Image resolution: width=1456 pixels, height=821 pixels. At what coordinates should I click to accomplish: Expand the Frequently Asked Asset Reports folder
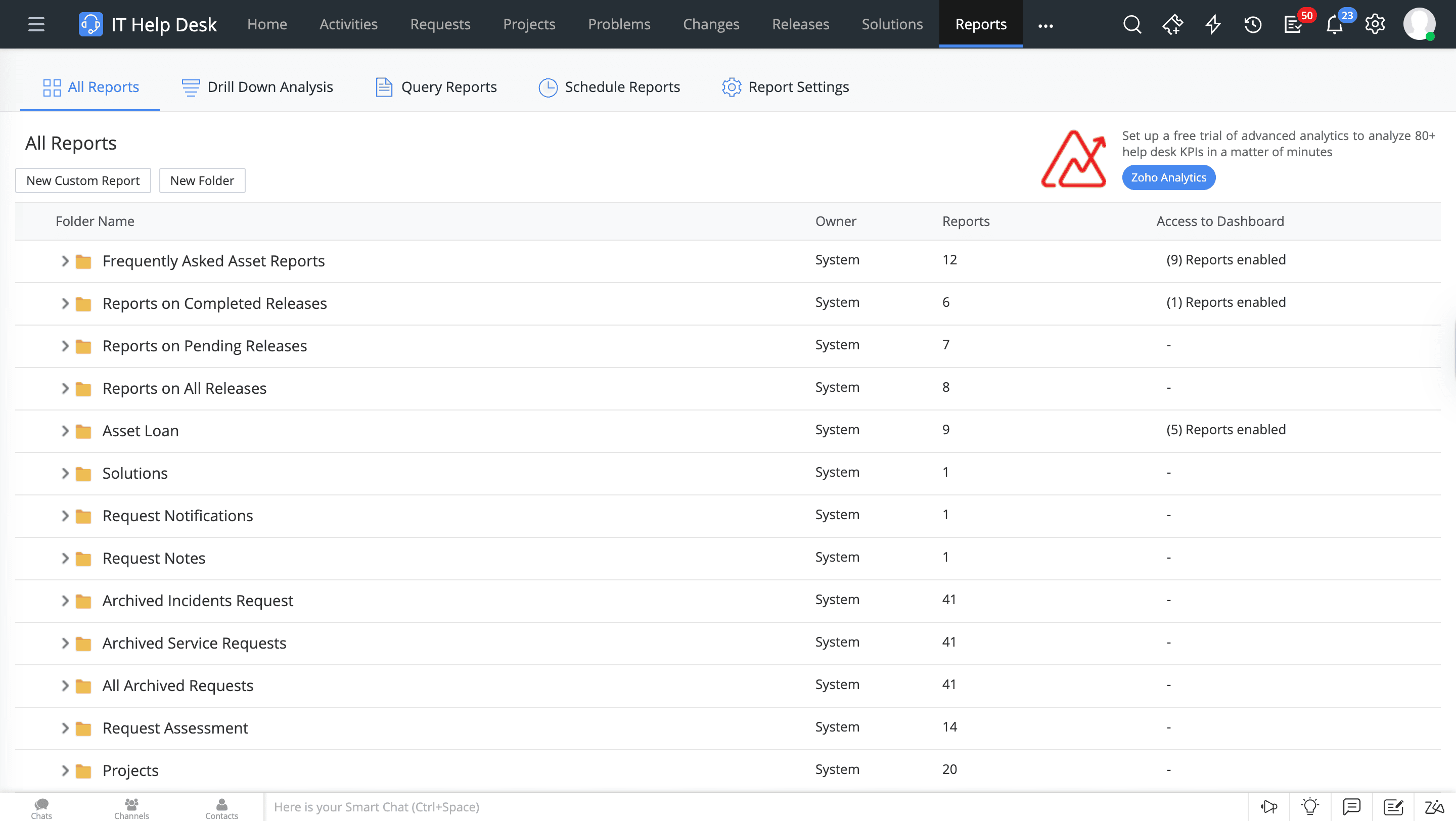click(65, 260)
